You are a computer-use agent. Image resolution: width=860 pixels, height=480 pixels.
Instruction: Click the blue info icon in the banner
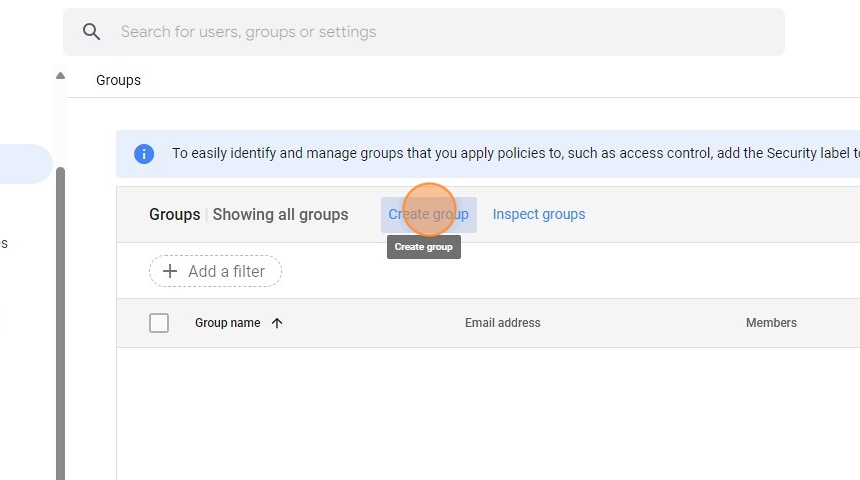pyautogui.click(x=144, y=154)
